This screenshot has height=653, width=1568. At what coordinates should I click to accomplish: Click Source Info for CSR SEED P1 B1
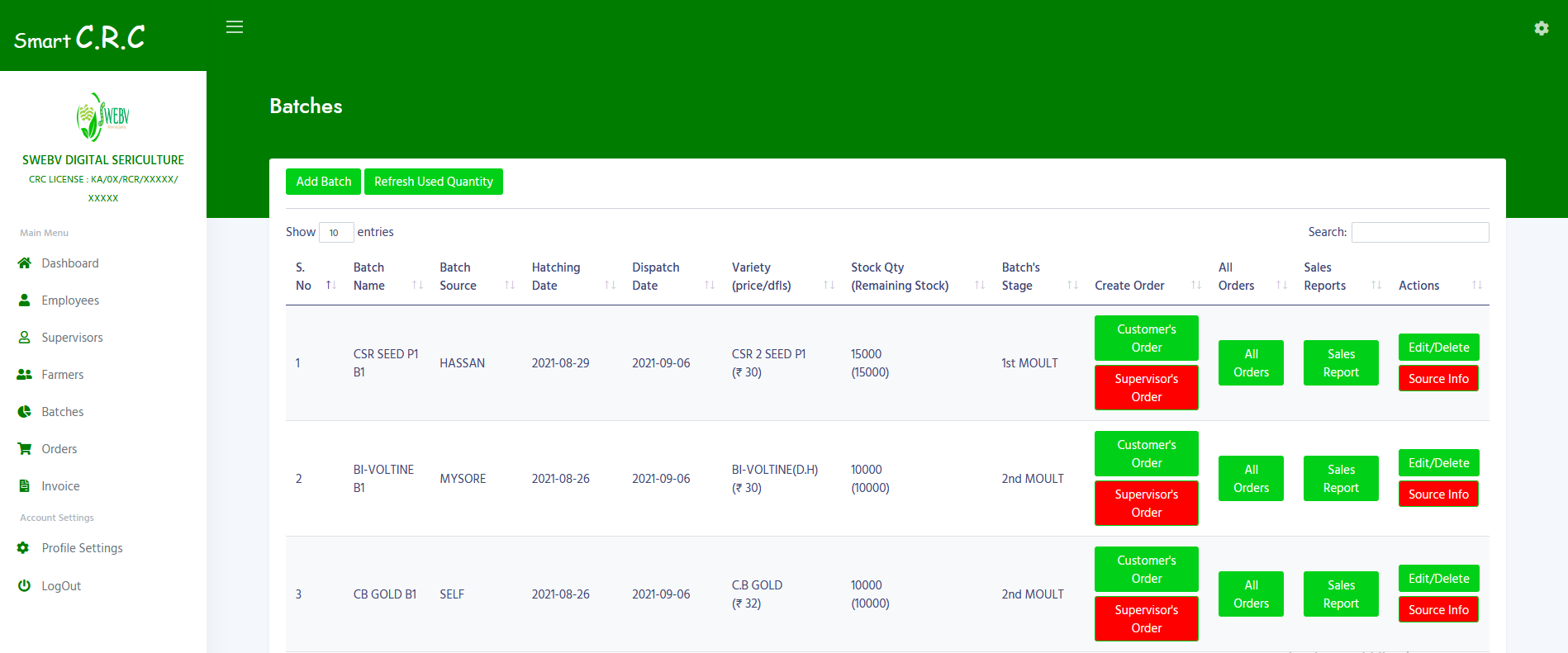tap(1437, 379)
